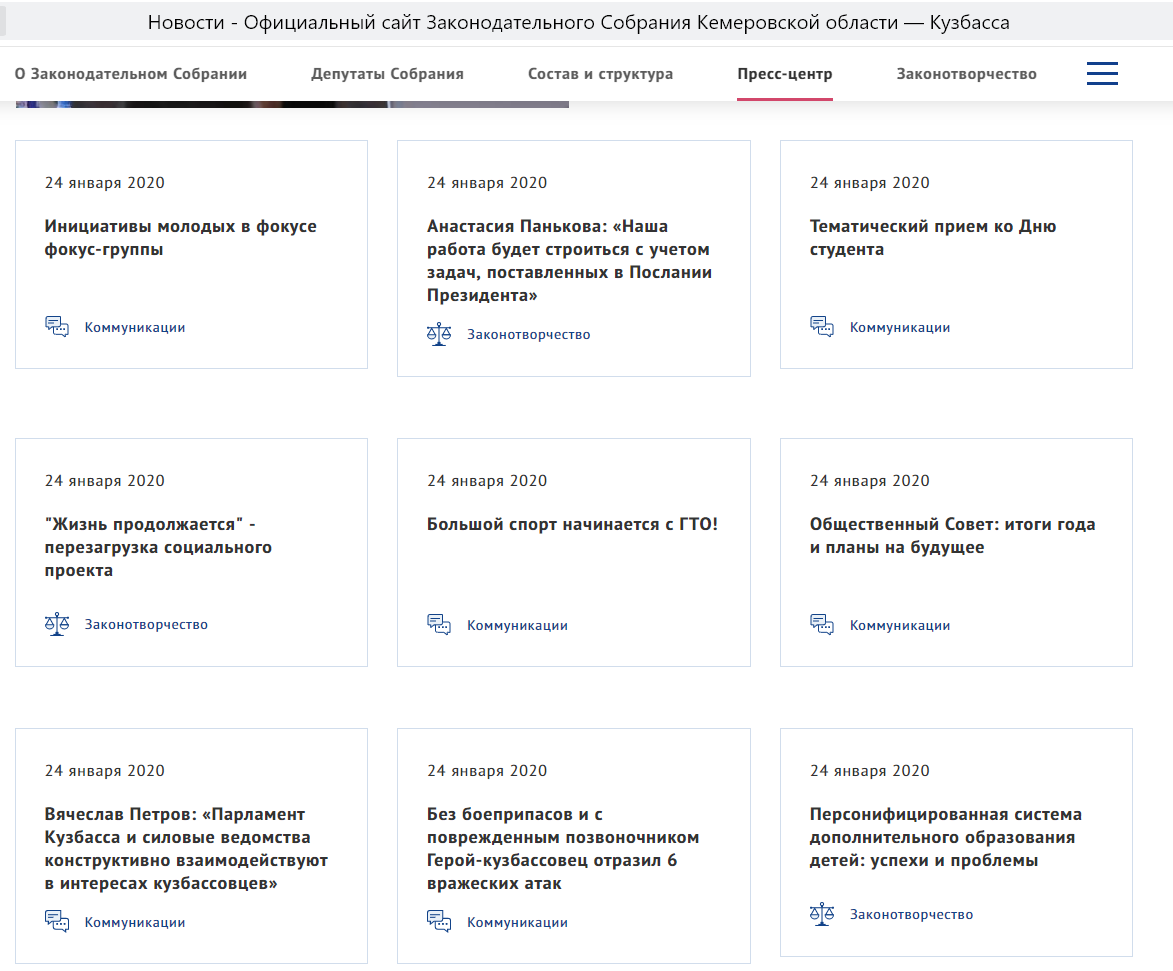Click 'Законотворчество' tag on 'Персонифицированная система' card
This screenshot has width=1173, height=971.
click(911, 914)
